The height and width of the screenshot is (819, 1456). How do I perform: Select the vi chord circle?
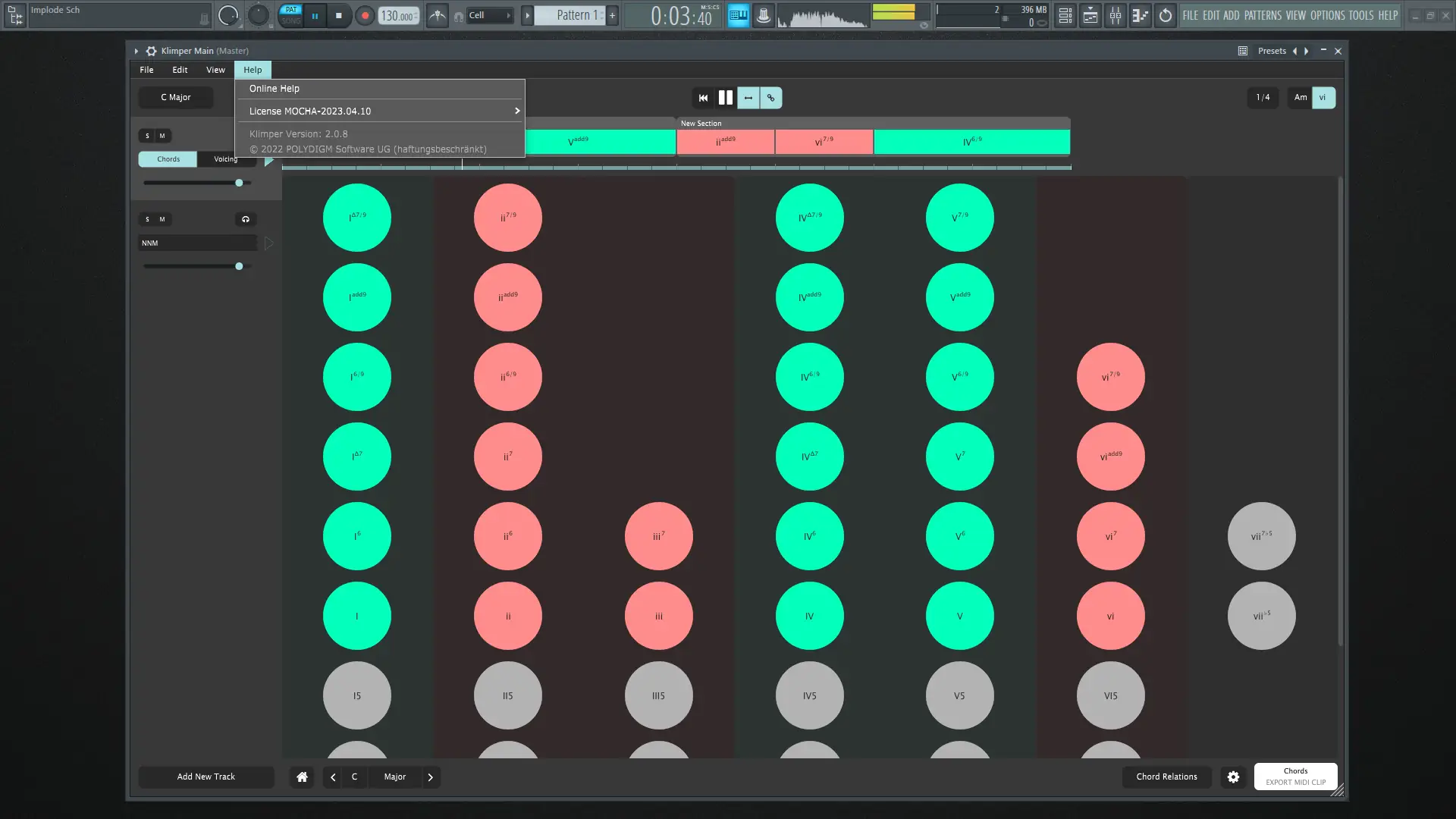[1109, 616]
